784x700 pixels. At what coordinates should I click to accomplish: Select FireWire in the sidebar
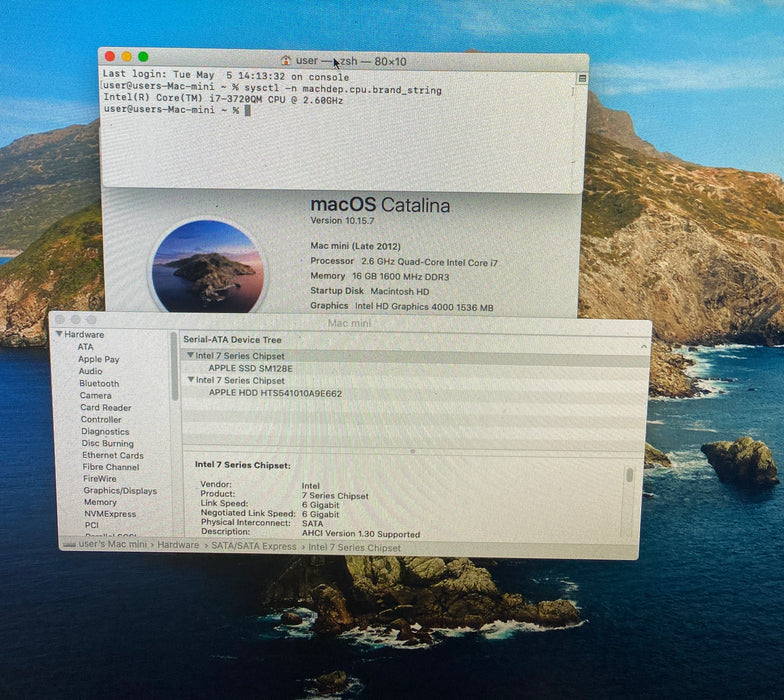(100, 478)
